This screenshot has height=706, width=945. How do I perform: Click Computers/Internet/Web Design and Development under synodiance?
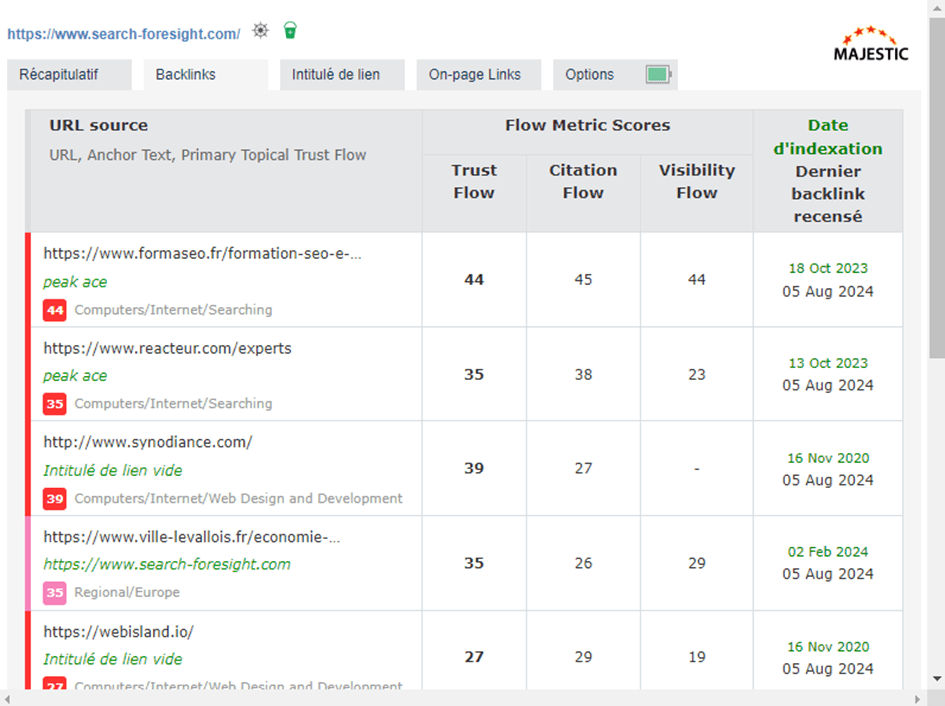[239, 499]
